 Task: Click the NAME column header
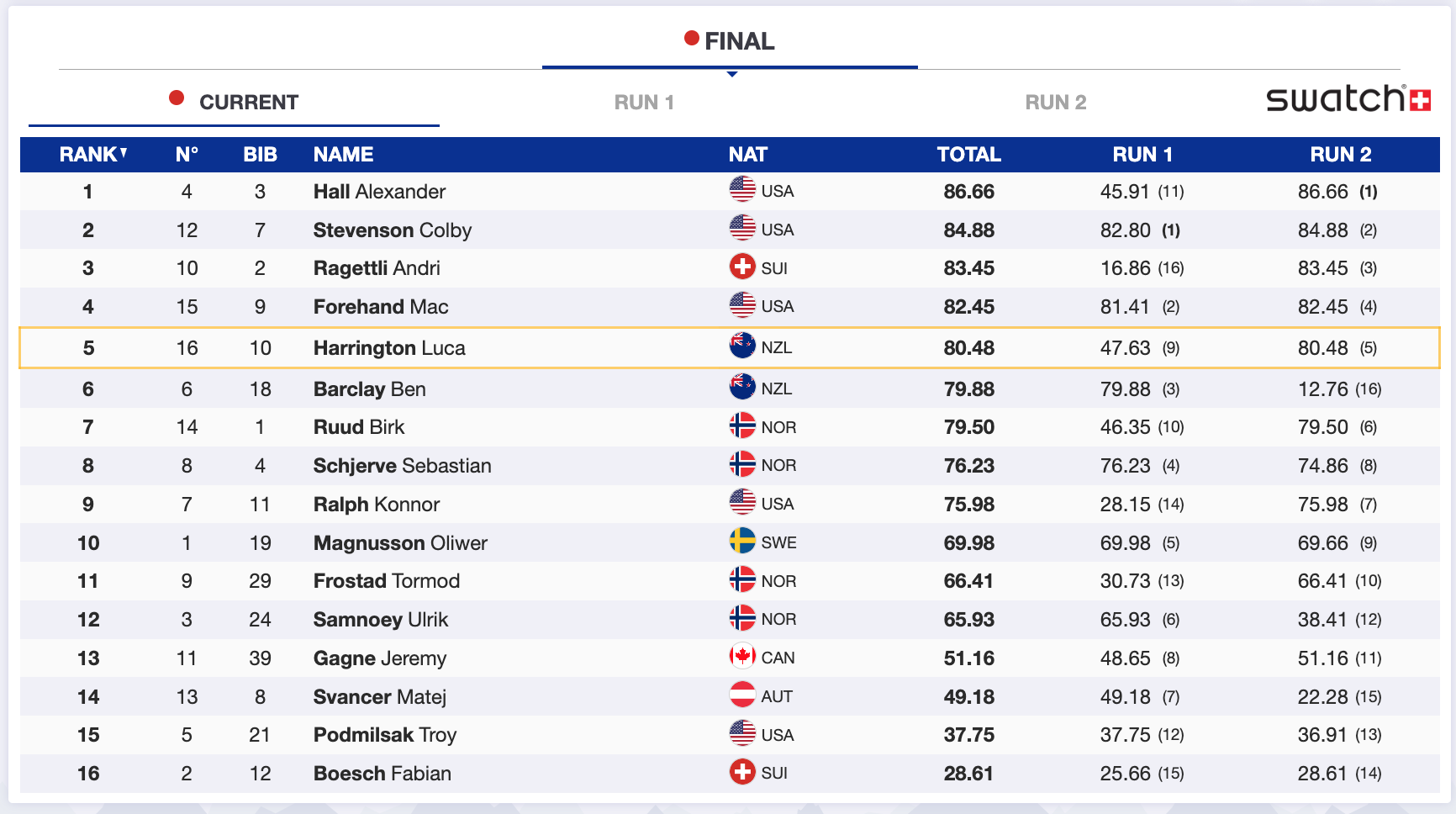point(343,155)
